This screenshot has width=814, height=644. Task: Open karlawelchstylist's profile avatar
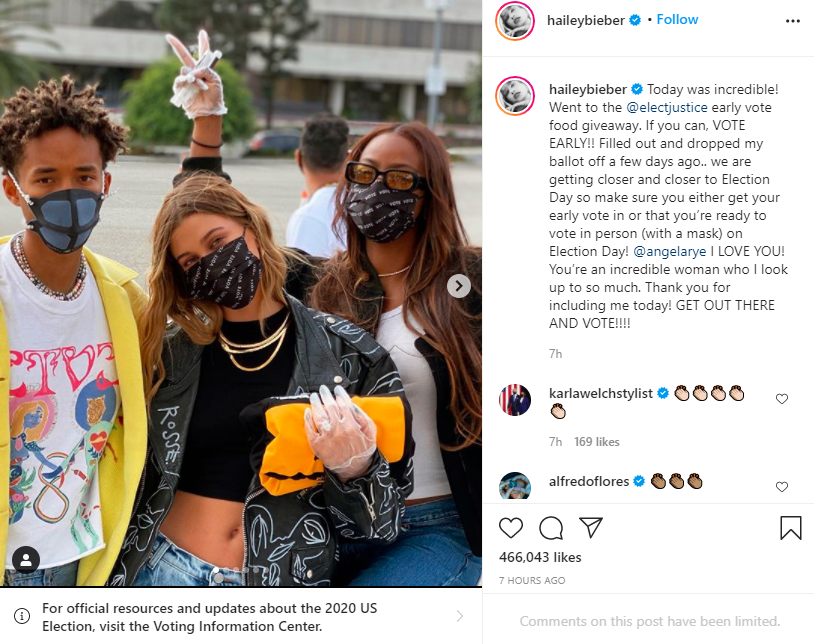tap(515, 400)
